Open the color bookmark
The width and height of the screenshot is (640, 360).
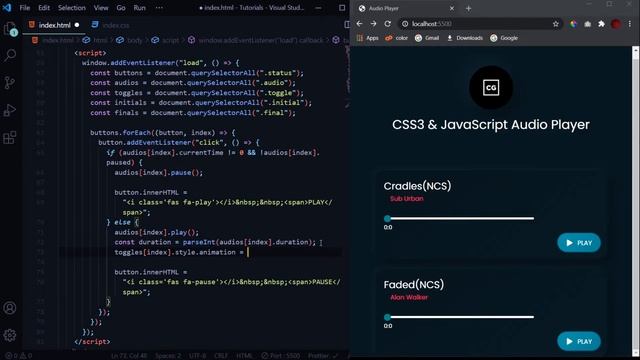point(396,38)
